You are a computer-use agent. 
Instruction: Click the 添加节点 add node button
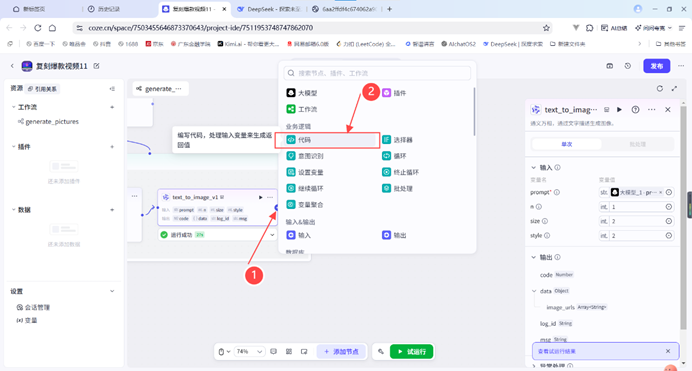(341, 352)
